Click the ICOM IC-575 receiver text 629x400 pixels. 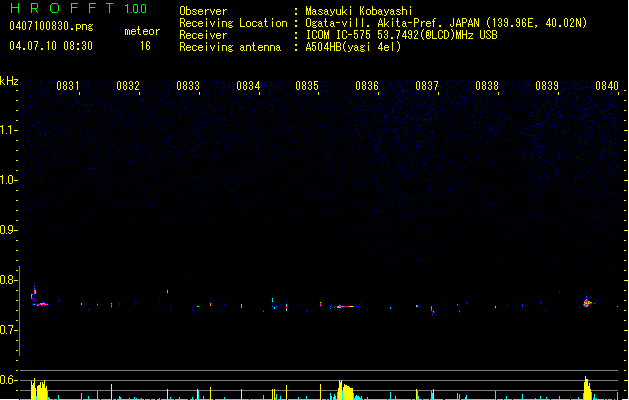click(x=401, y=35)
